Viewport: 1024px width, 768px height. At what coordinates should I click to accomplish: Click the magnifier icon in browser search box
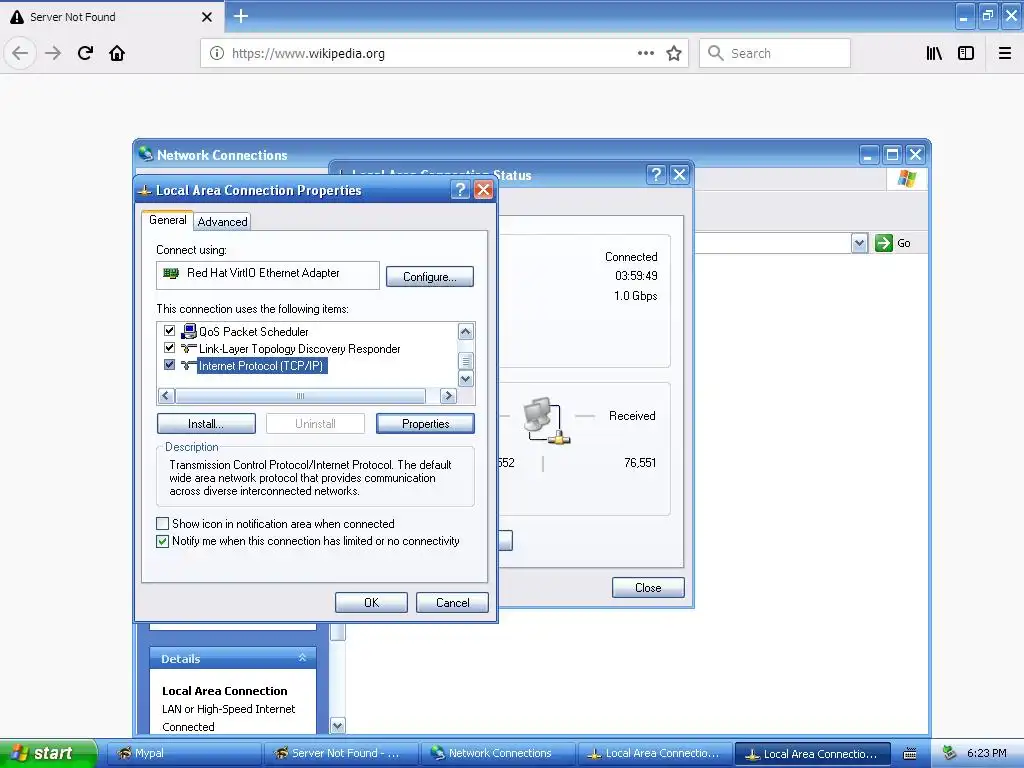pos(716,53)
